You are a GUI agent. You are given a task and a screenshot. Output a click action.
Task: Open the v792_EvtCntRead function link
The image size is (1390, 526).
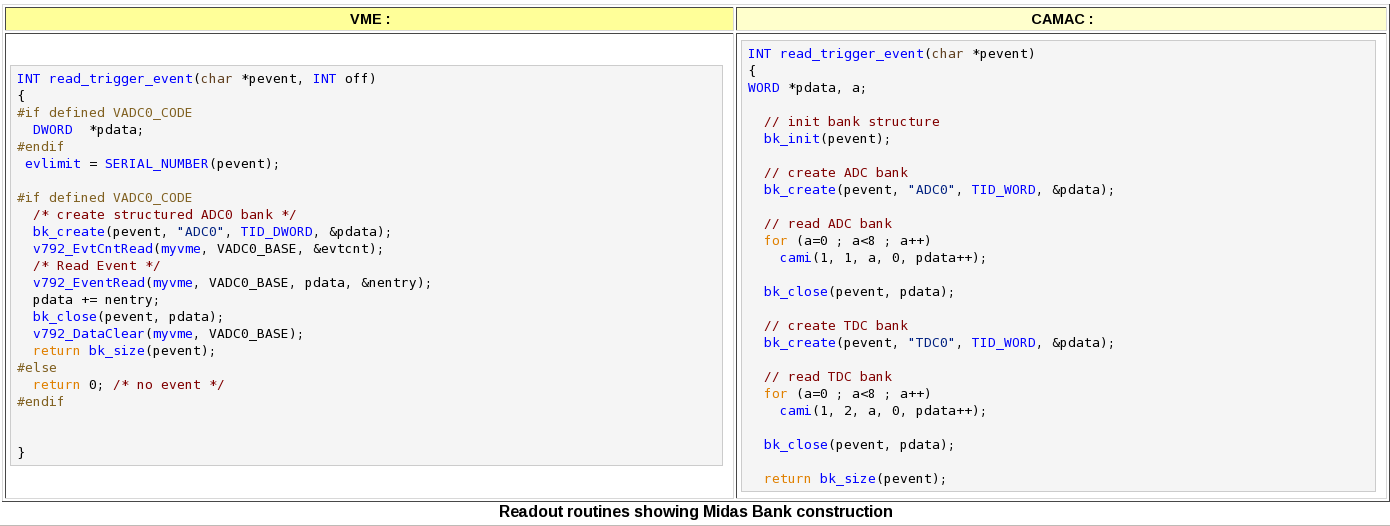point(93,248)
